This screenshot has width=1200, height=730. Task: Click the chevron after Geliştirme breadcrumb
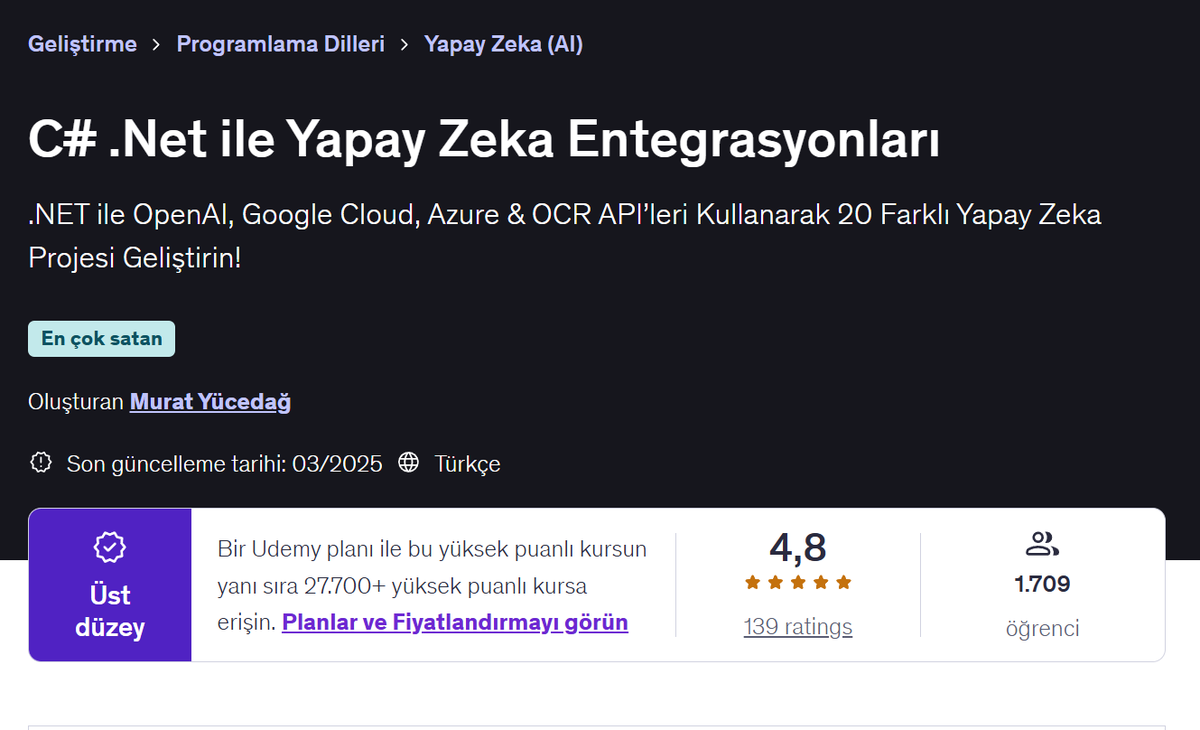click(157, 44)
